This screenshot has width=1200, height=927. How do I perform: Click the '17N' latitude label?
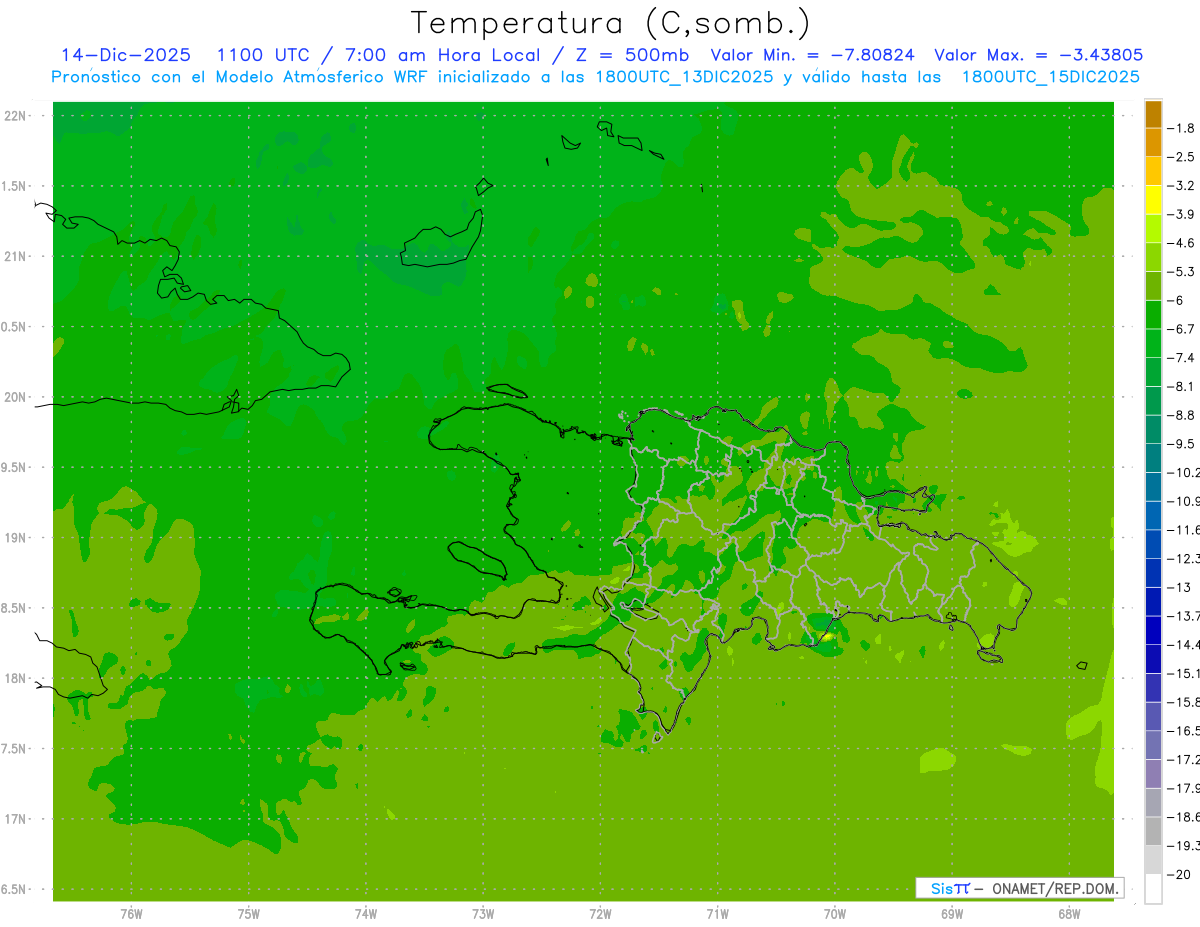pyautogui.click(x=17, y=819)
